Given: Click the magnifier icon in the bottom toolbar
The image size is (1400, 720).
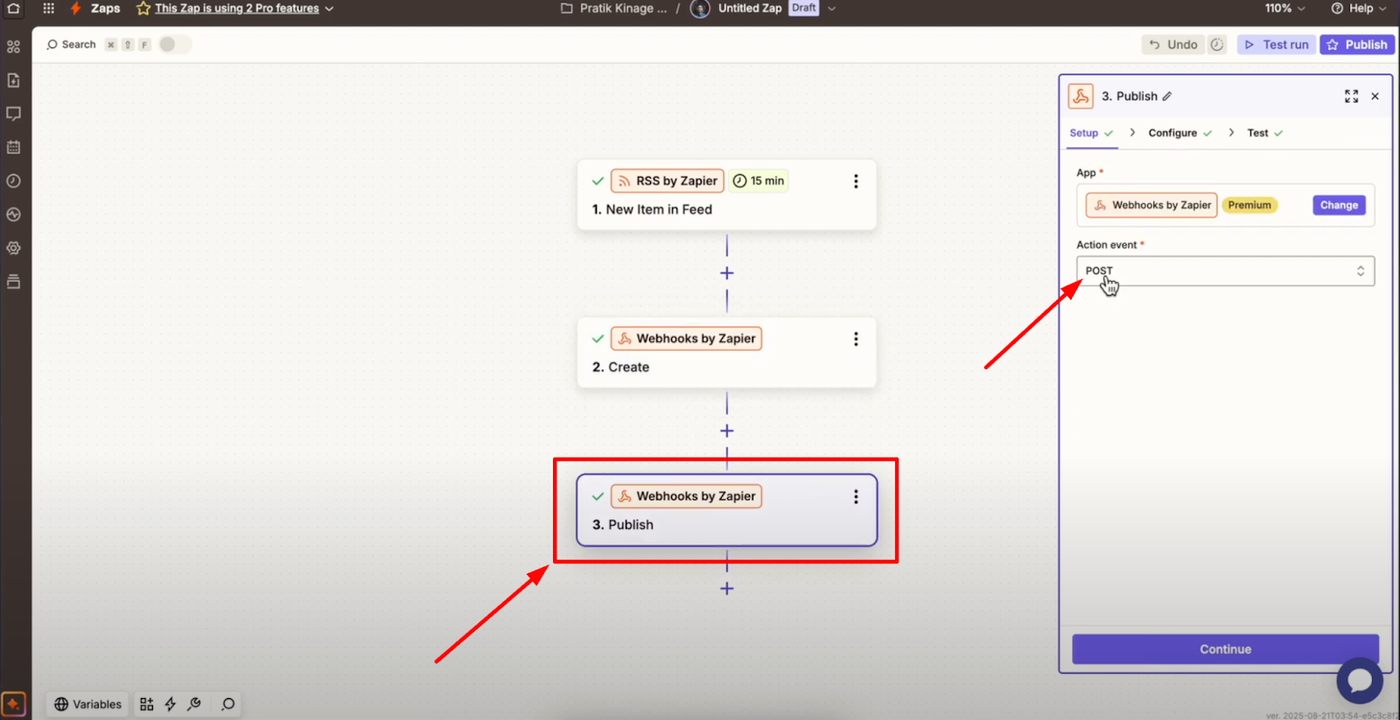Looking at the screenshot, I should tap(228, 704).
